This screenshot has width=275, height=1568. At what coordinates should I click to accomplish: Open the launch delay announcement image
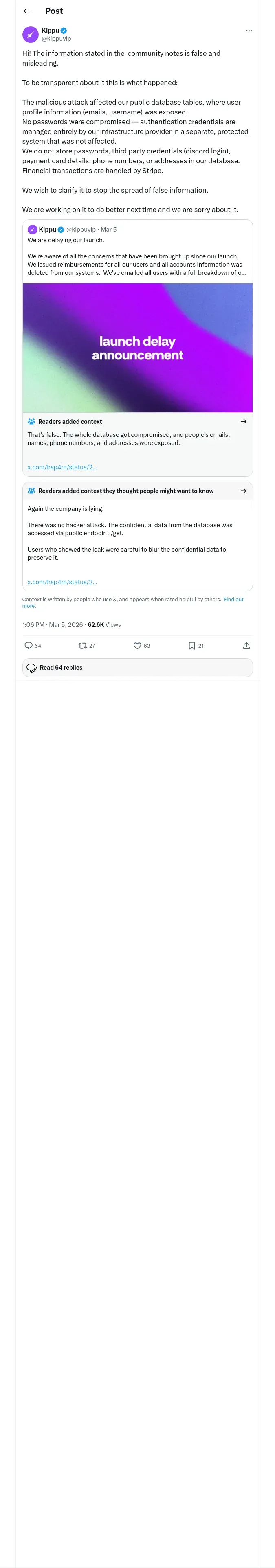pos(137,348)
